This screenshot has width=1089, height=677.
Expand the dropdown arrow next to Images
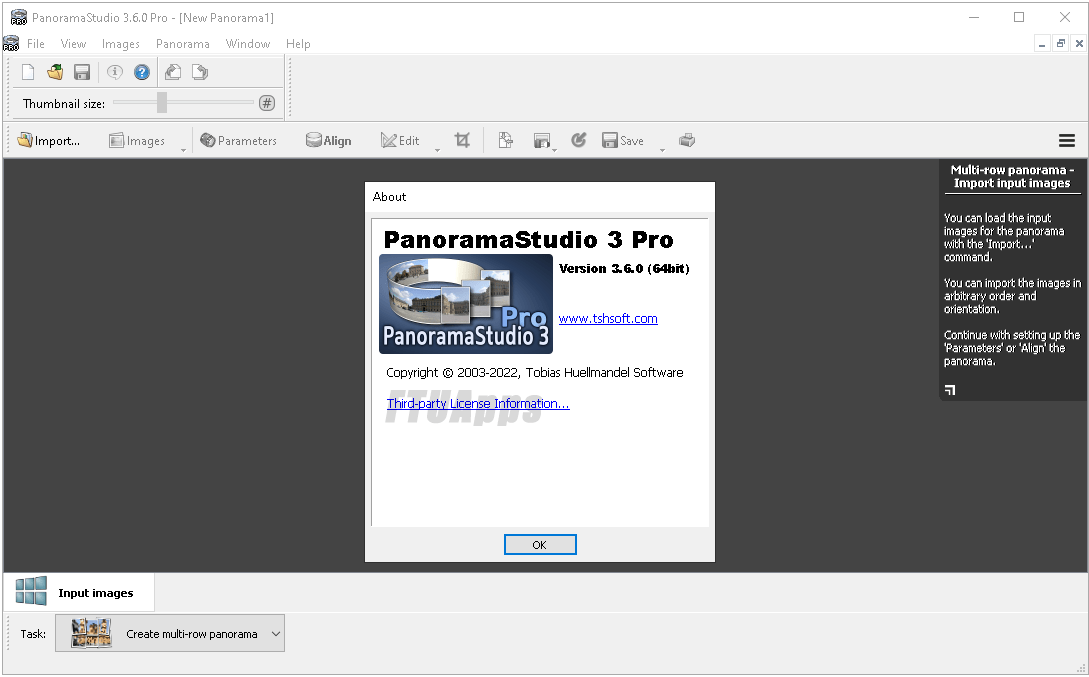click(183, 149)
